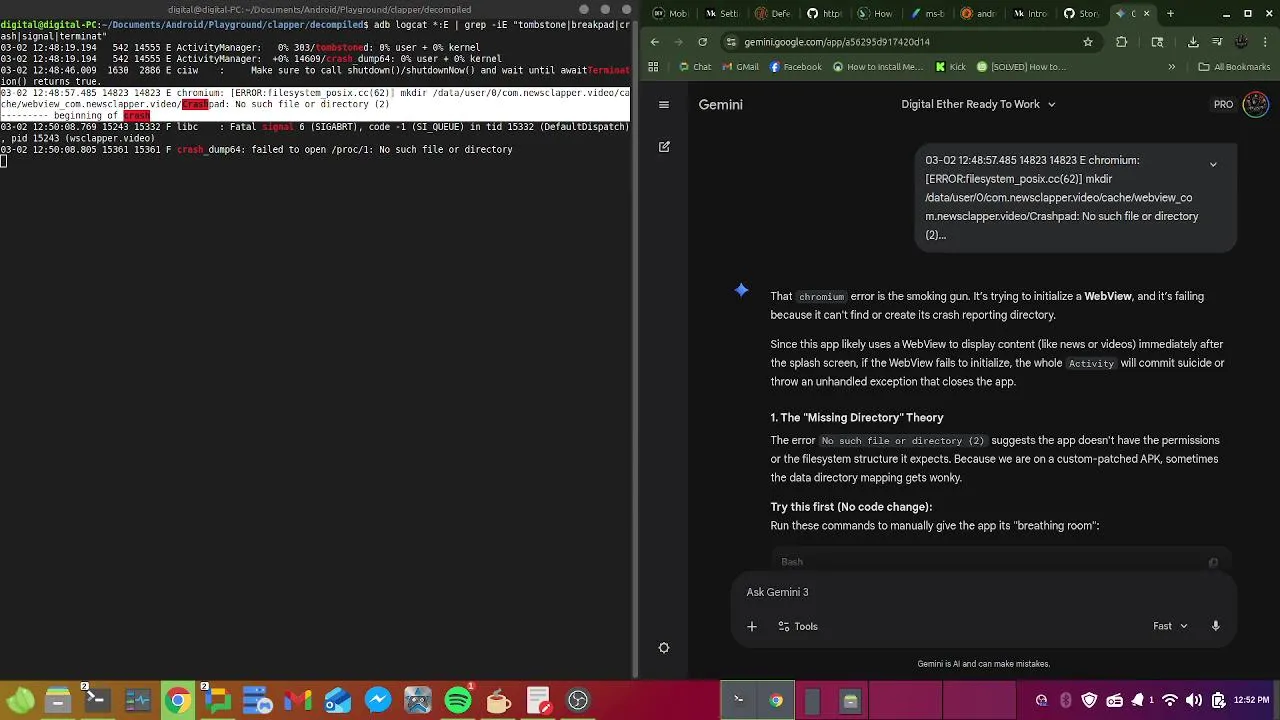Open the Apps grid in bookmarks bar

point(653,67)
